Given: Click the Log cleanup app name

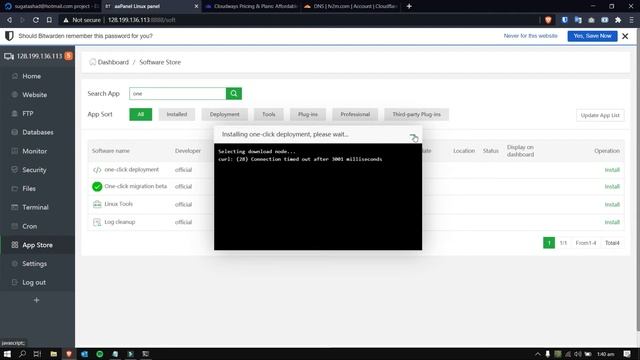Looking at the screenshot, I should point(120,222).
